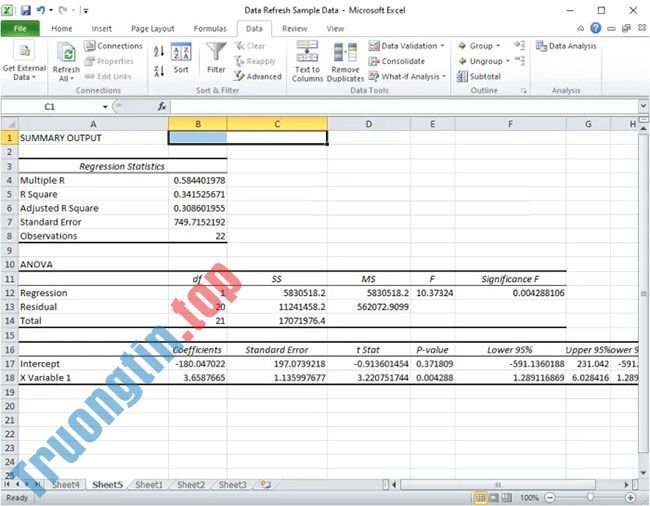Select X Variable 1 coefficient 3.6587665

coord(198,378)
